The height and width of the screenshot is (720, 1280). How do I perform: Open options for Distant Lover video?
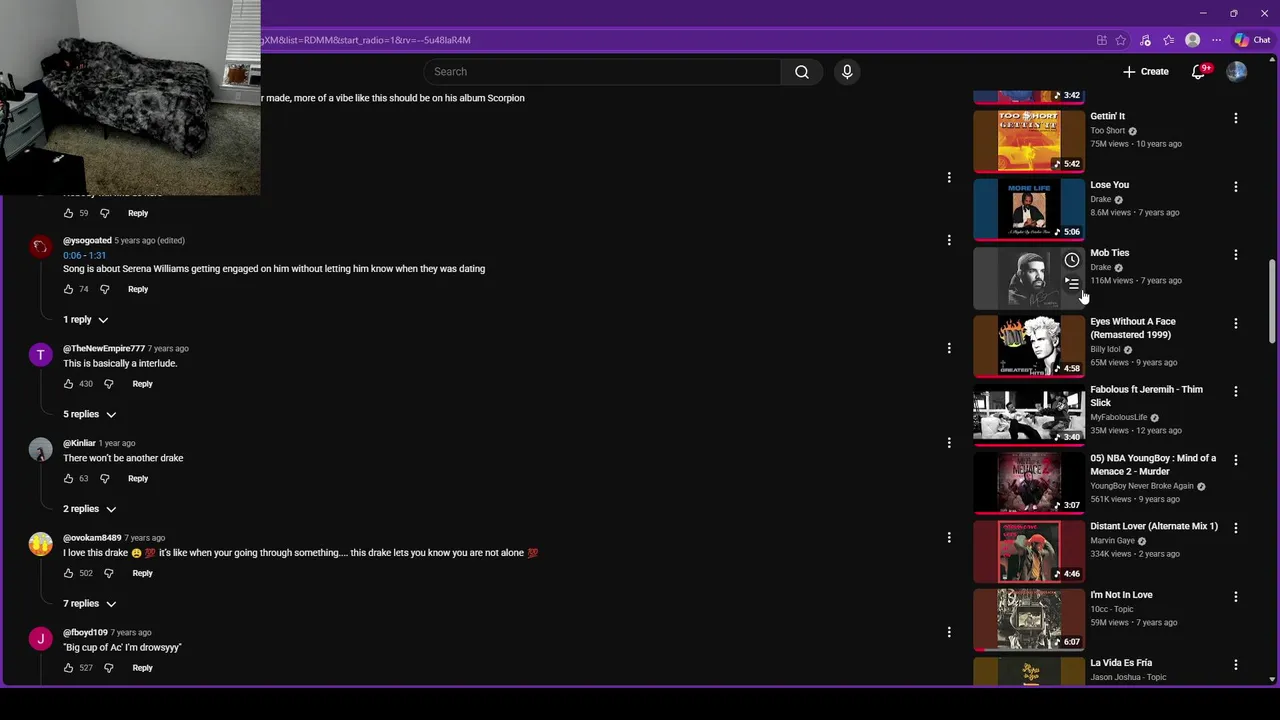click(1235, 528)
